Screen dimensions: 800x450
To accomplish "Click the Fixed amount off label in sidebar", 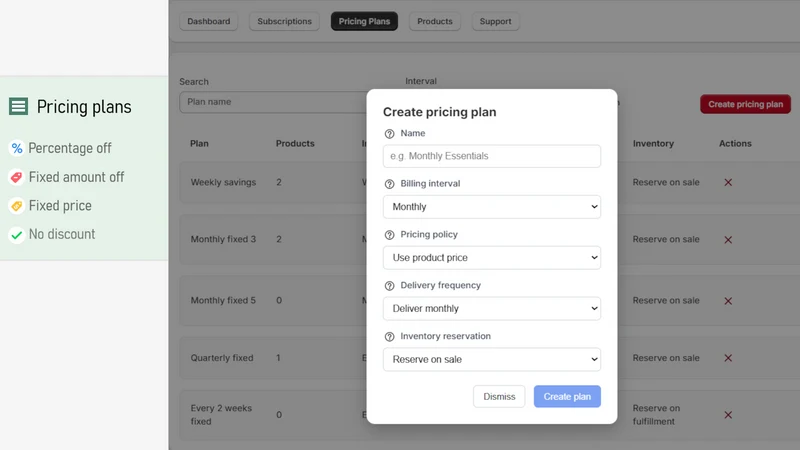I will click(x=77, y=177).
